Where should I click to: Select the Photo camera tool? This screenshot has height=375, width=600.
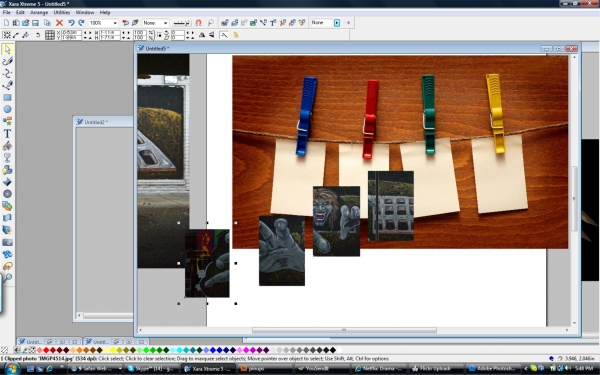(x=7, y=242)
